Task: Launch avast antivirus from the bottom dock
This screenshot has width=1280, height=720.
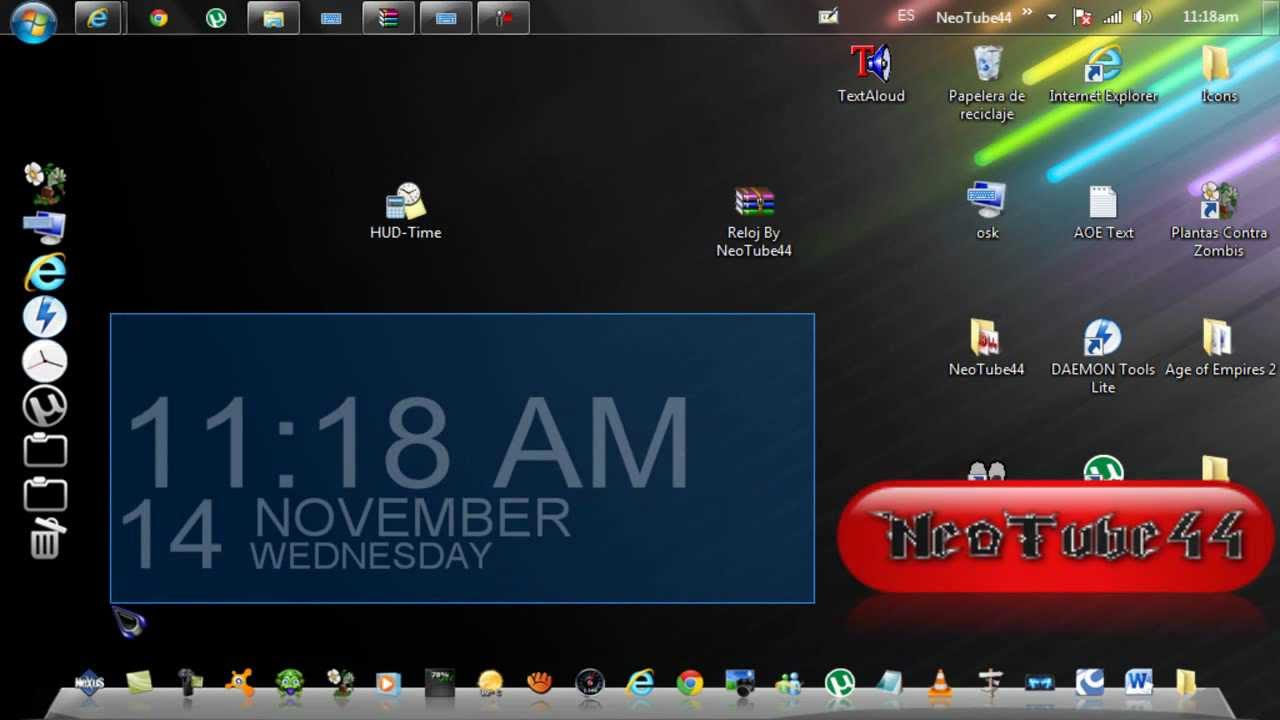Action: pyautogui.click(x=239, y=683)
